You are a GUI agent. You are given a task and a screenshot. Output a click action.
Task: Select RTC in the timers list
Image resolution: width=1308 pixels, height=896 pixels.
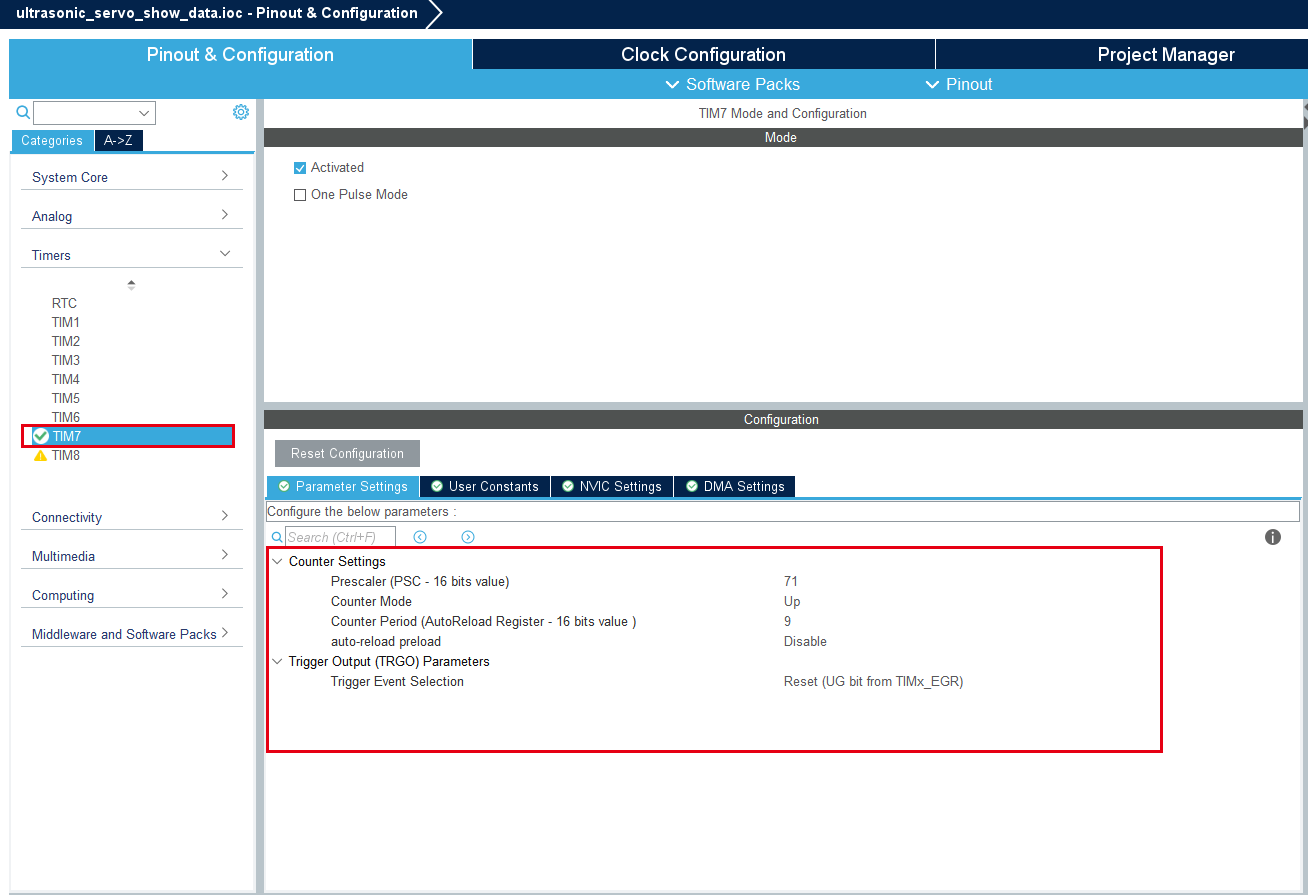coord(64,304)
